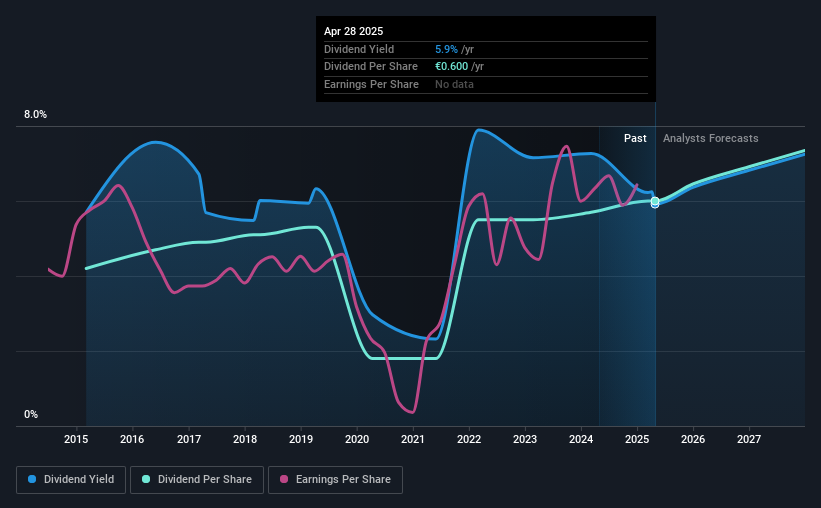The height and width of the screenshot is (508, 821).
Task: Toggle the Dividend Yield legend button
Action: pos(71,480)
